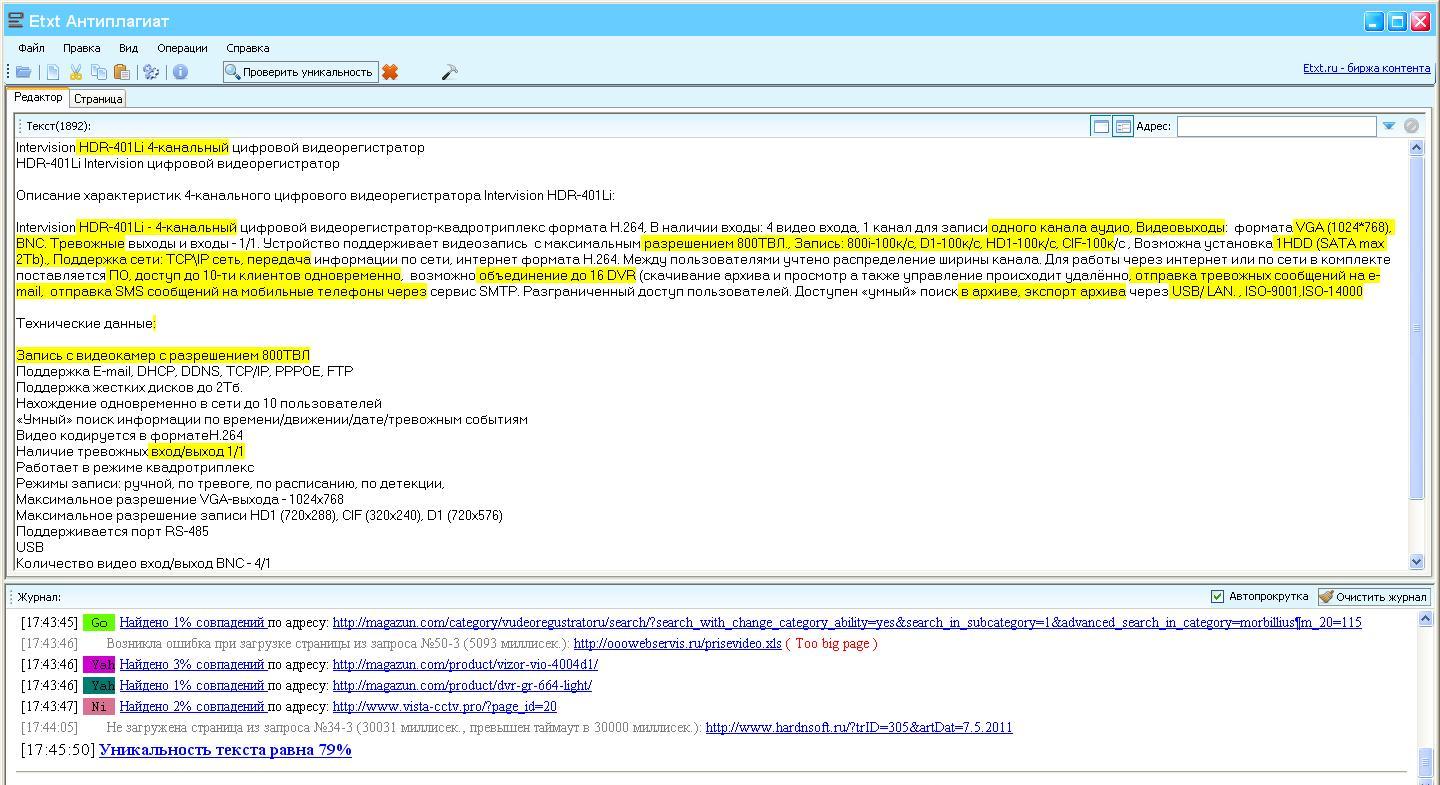Open settings via the gears icon

coord(151,72)
